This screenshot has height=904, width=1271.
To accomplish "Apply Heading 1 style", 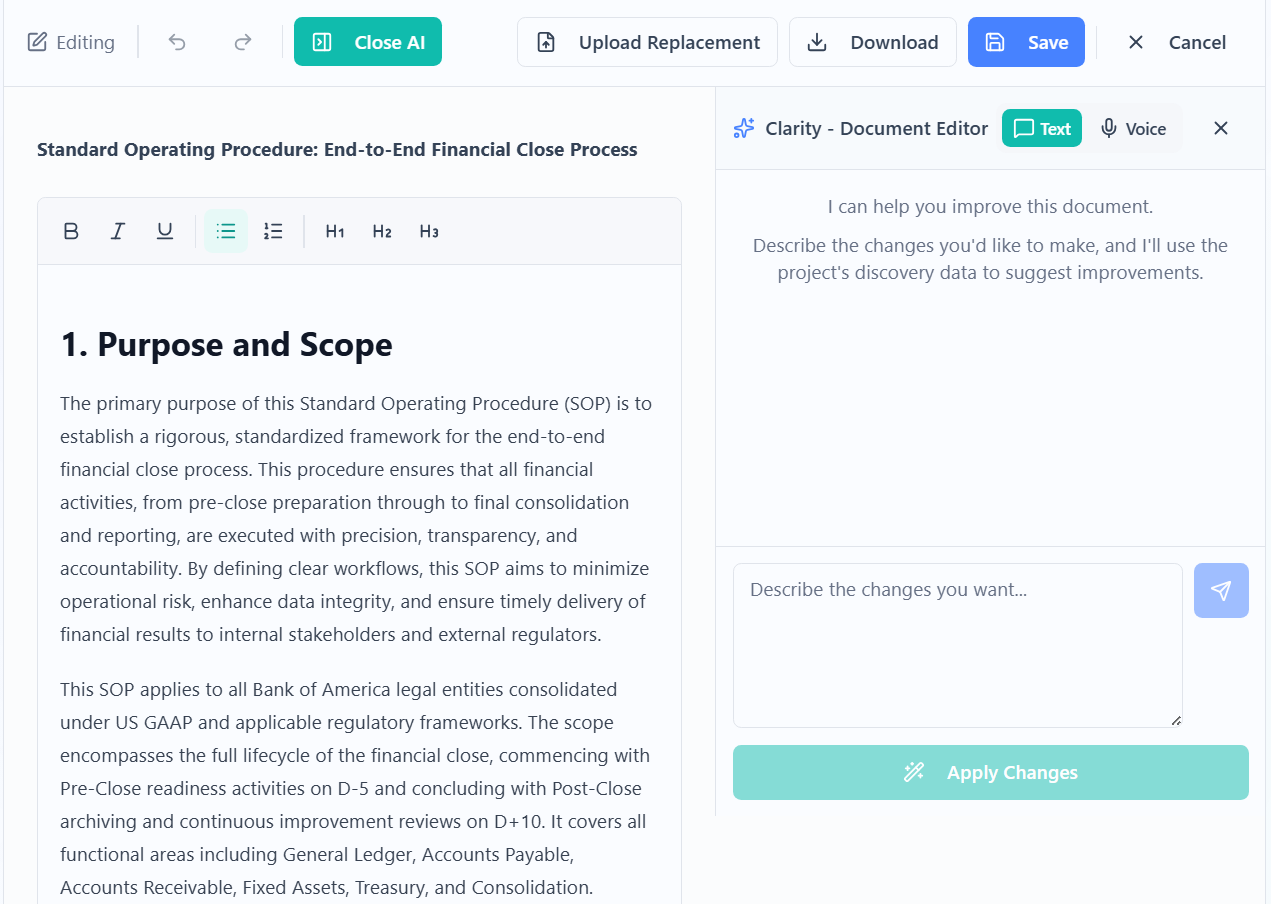I will pyautogui.click(x=334, y=231).
